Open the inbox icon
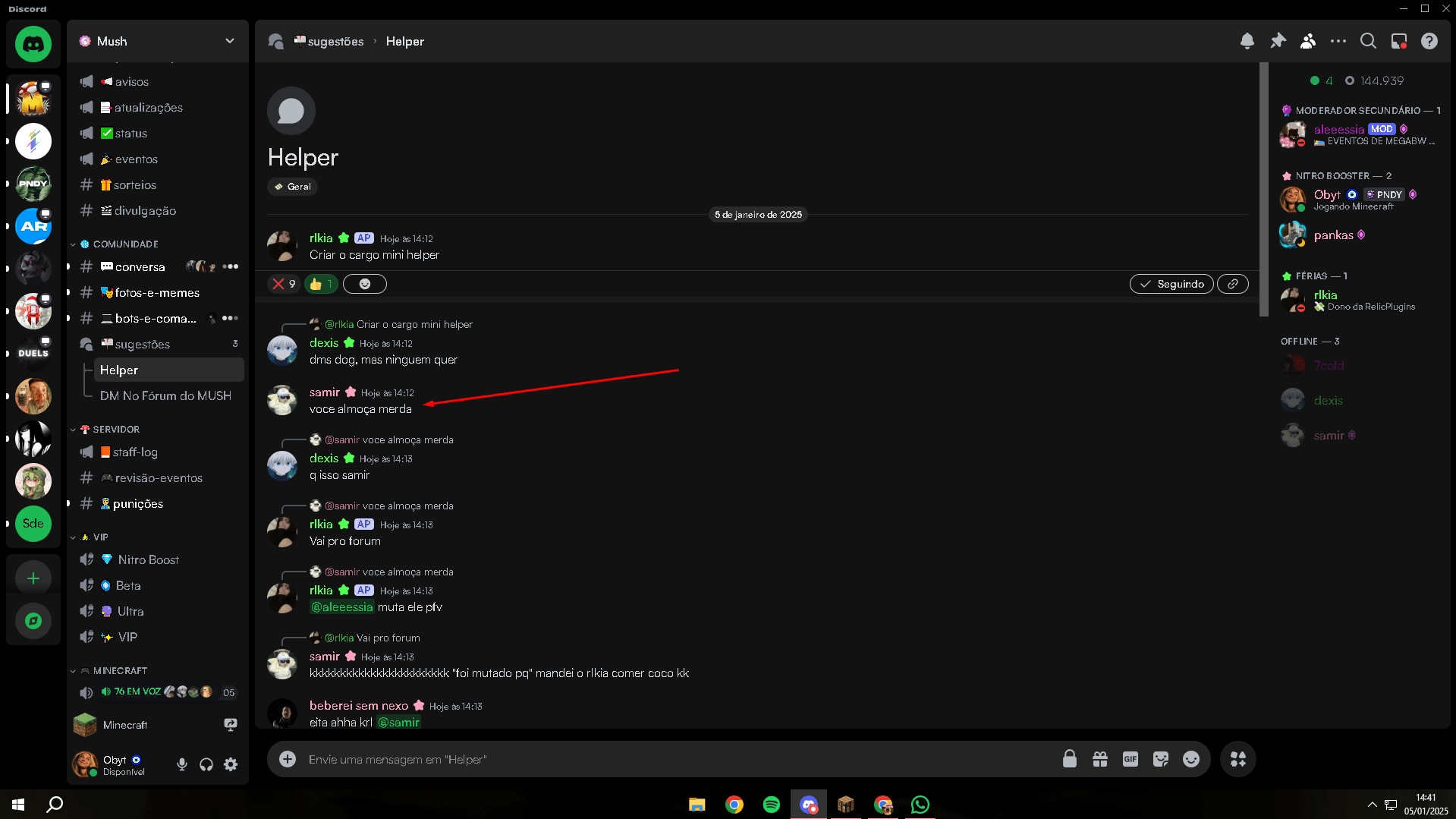 tap(1399, 41)
